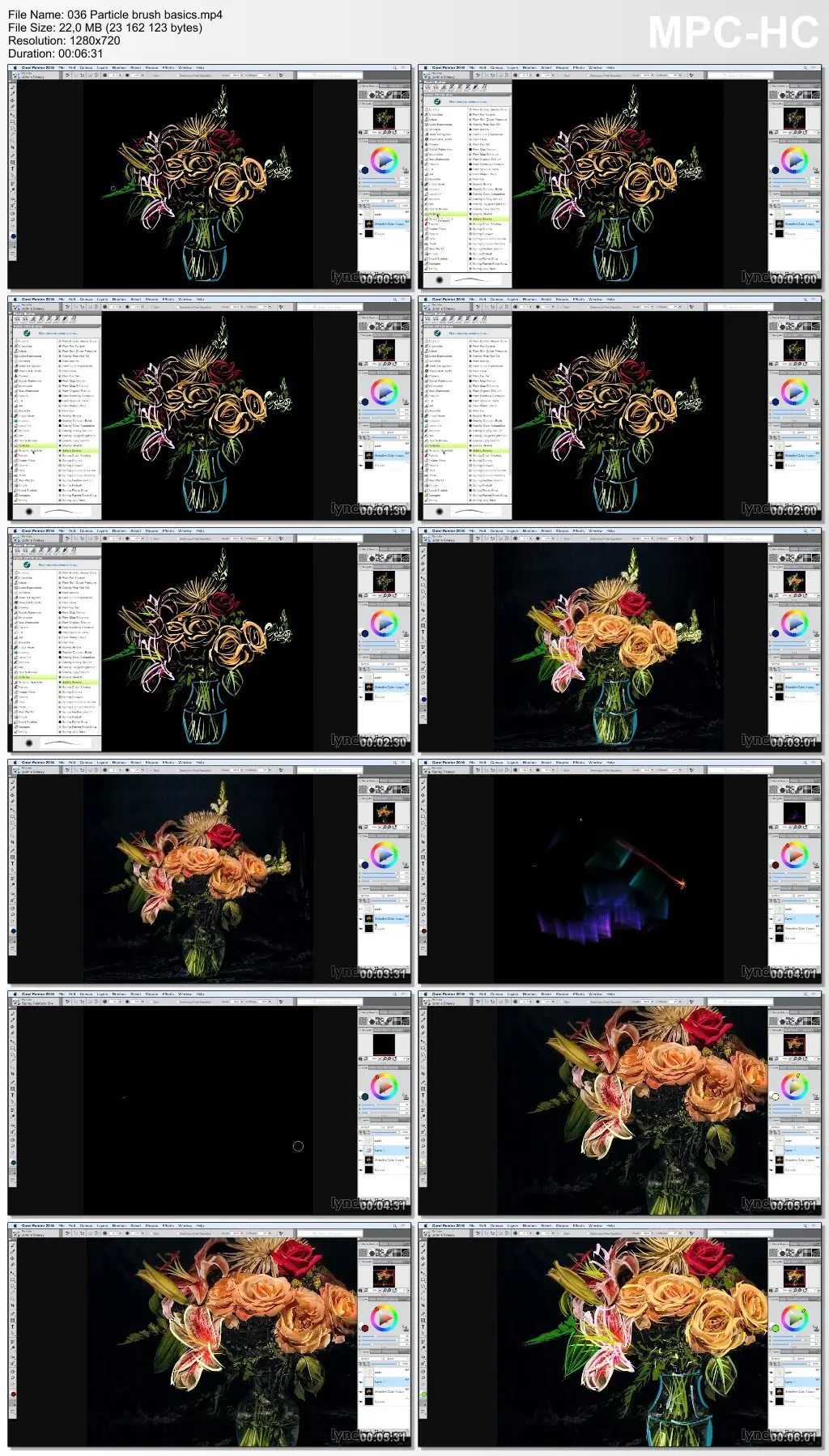Click the blue link atop the 00:01:00 brush library
This screenshot has width=829, height=1456.
click(468, 102)
